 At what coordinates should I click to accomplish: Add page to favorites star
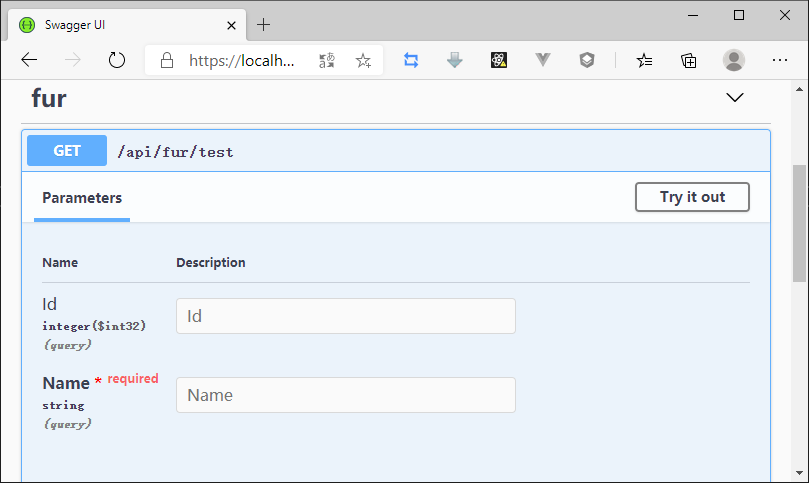[x=363, y=60]
